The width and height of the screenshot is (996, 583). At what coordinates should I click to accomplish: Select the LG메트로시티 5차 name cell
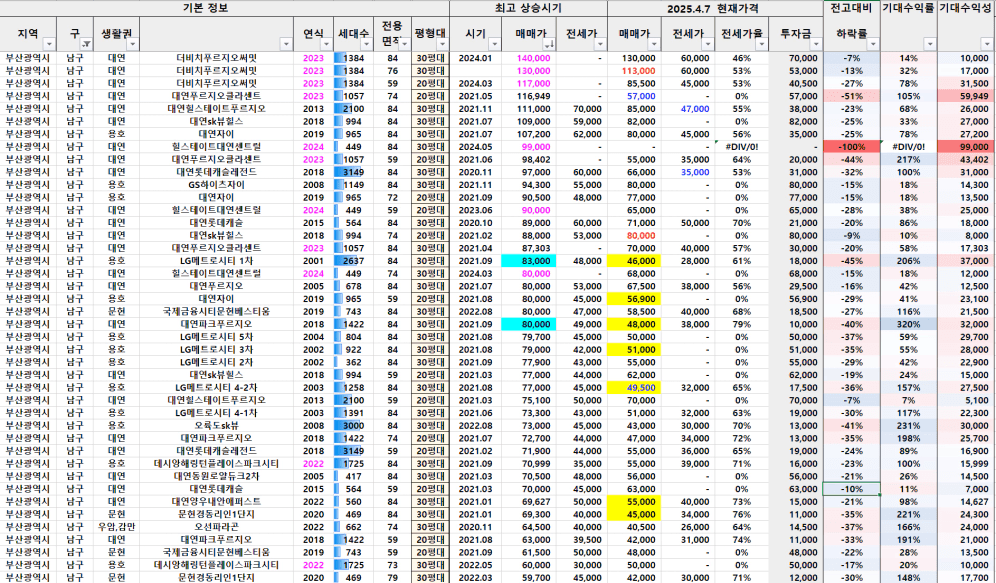[x=217, y=337]
